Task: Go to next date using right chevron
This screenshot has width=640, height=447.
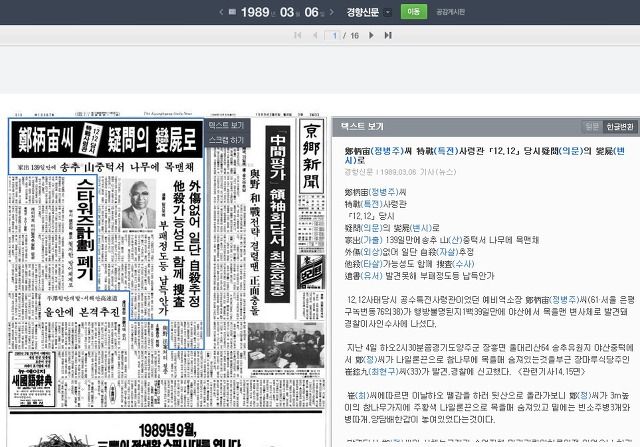Action: 332,12
